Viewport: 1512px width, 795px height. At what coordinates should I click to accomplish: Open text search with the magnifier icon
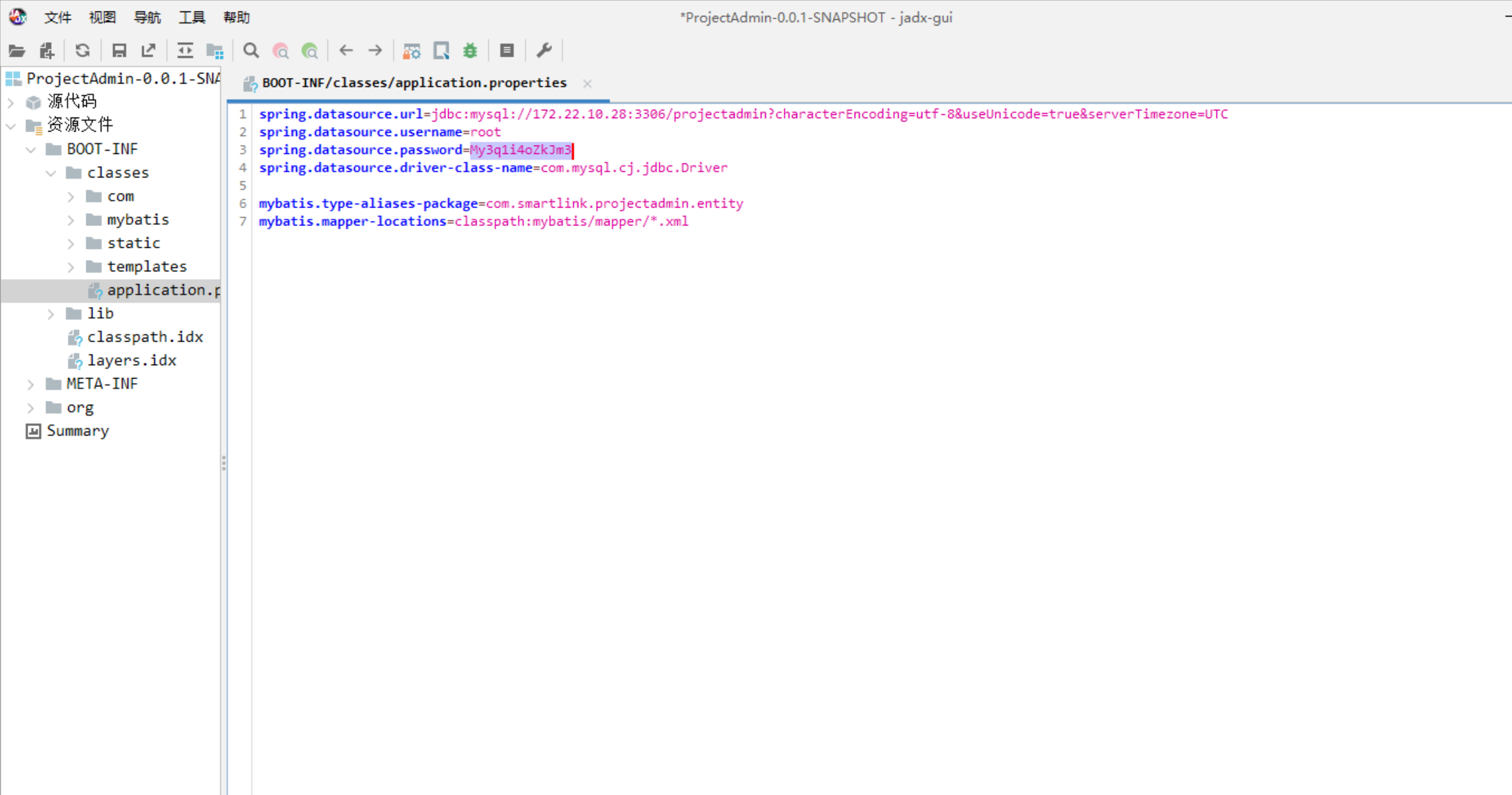point(251,50)
